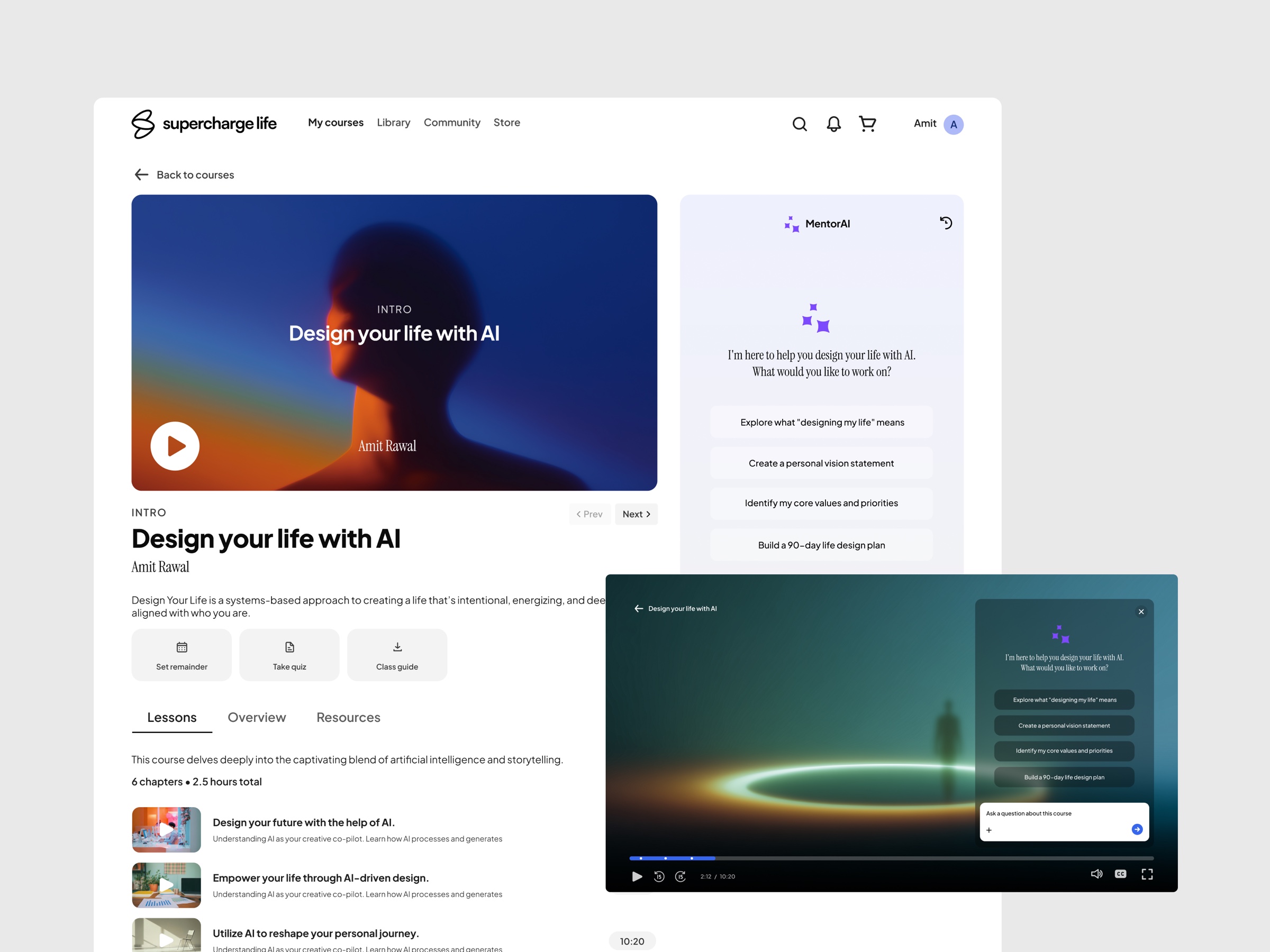Screen dimensions: 1270x952
Task: Go back via arrow in video player
Action: (x=639, y=608)
